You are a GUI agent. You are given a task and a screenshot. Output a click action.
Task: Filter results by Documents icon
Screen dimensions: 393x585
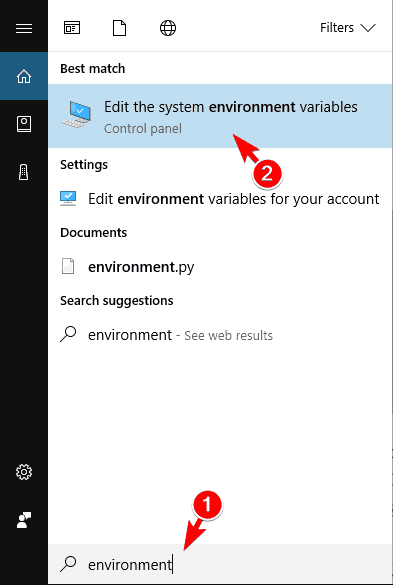119,28
